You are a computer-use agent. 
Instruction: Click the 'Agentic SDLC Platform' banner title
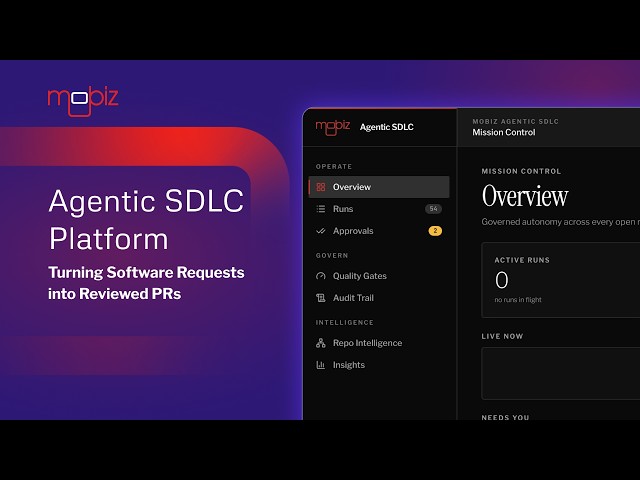coord(146,220)
